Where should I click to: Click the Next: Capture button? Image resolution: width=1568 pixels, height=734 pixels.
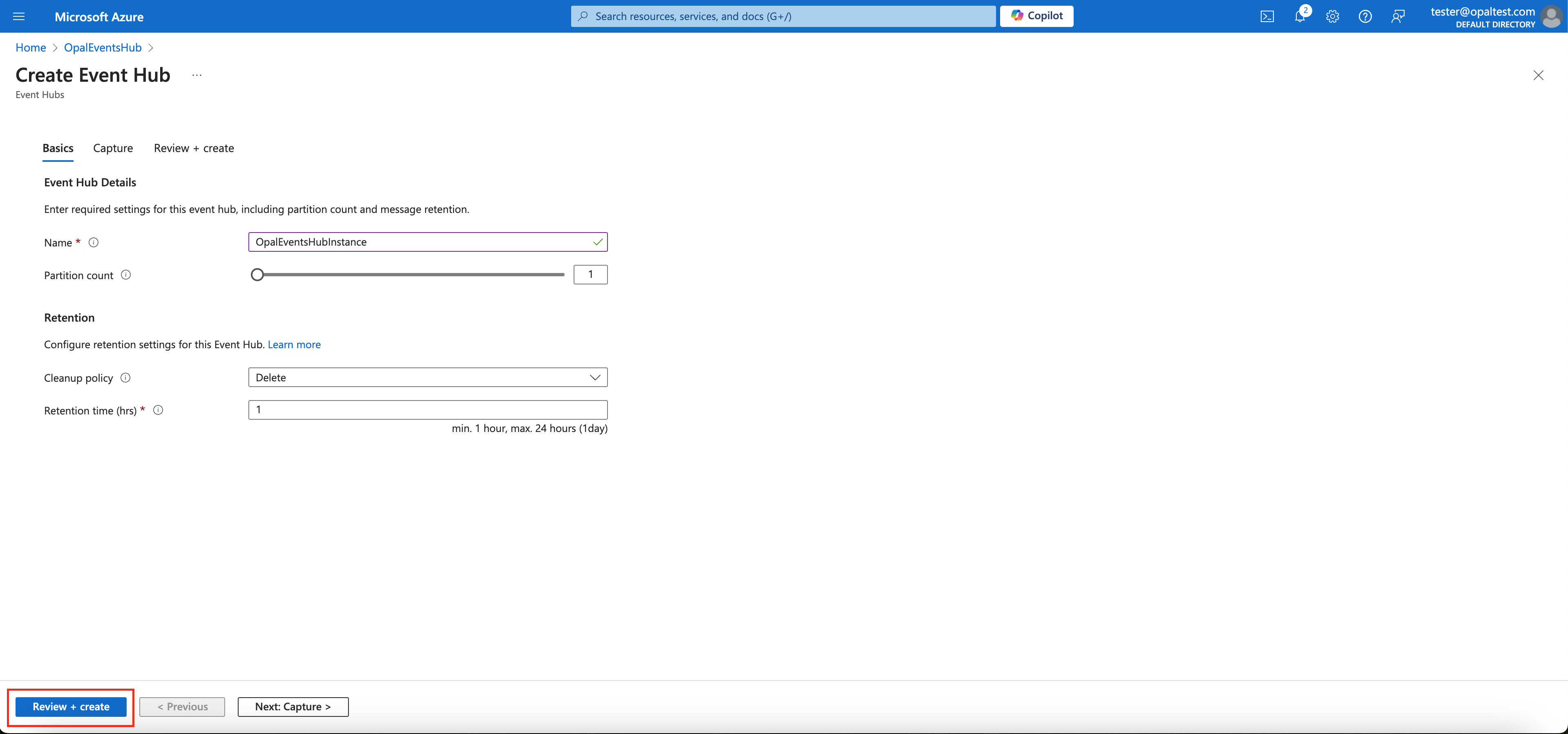[293, 707]
